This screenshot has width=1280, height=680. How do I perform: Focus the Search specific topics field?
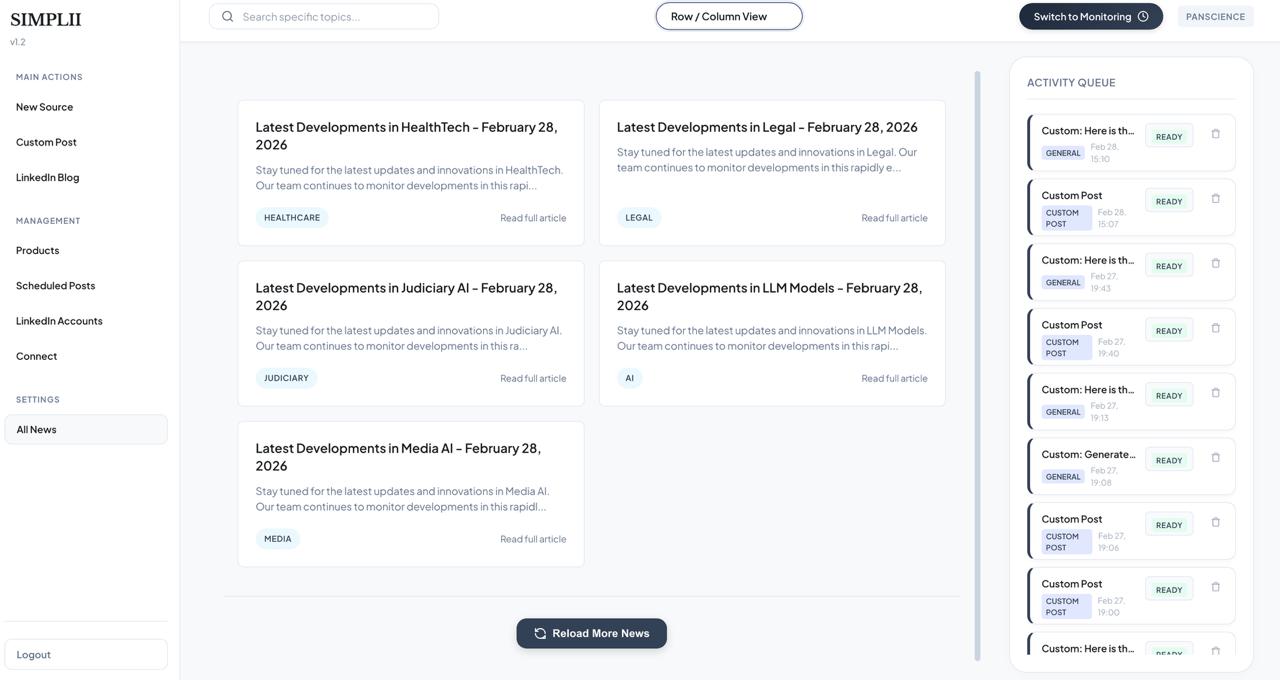[335, 17]
